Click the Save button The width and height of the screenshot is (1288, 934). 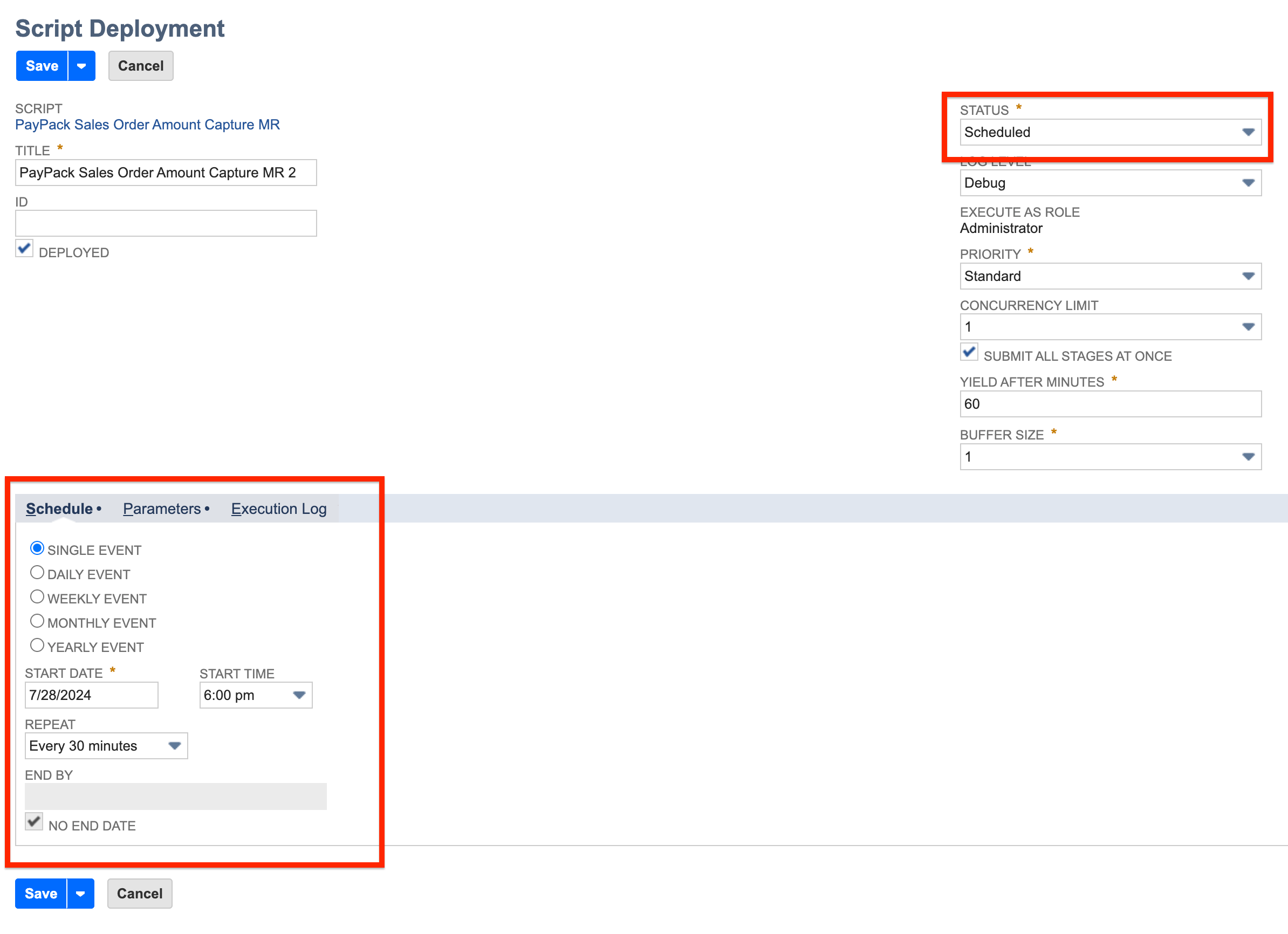tap(41, 65)
